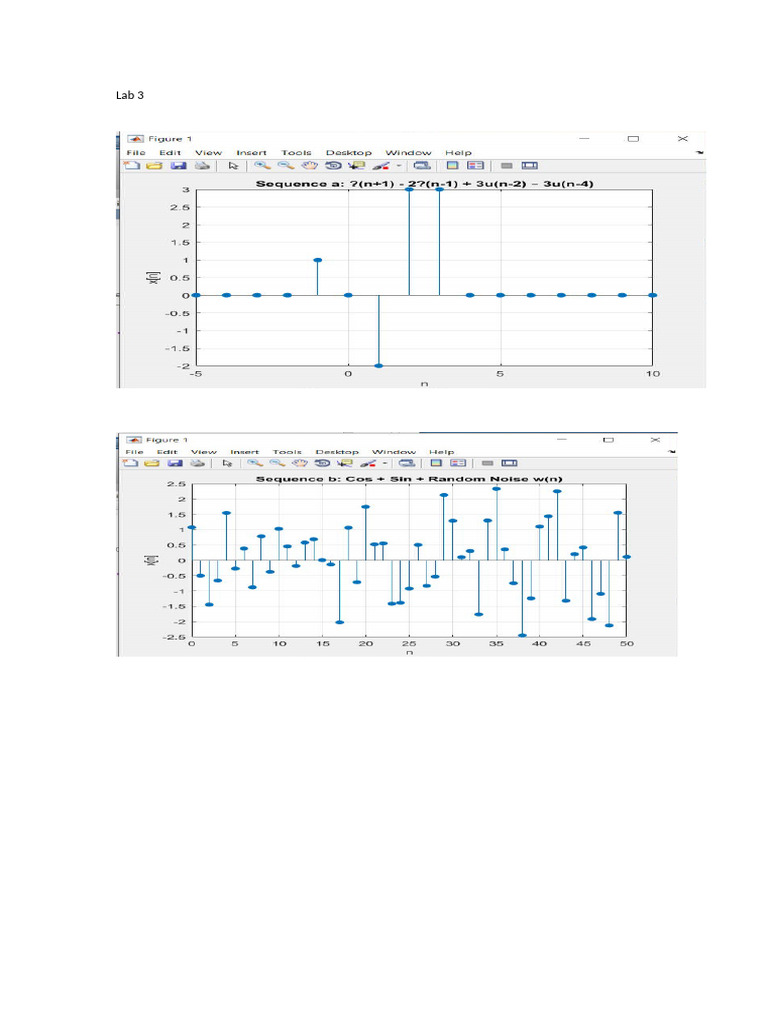Click the Sequence b plot title text
Viewport: 768px width, 1024px height.
point(409,479)
